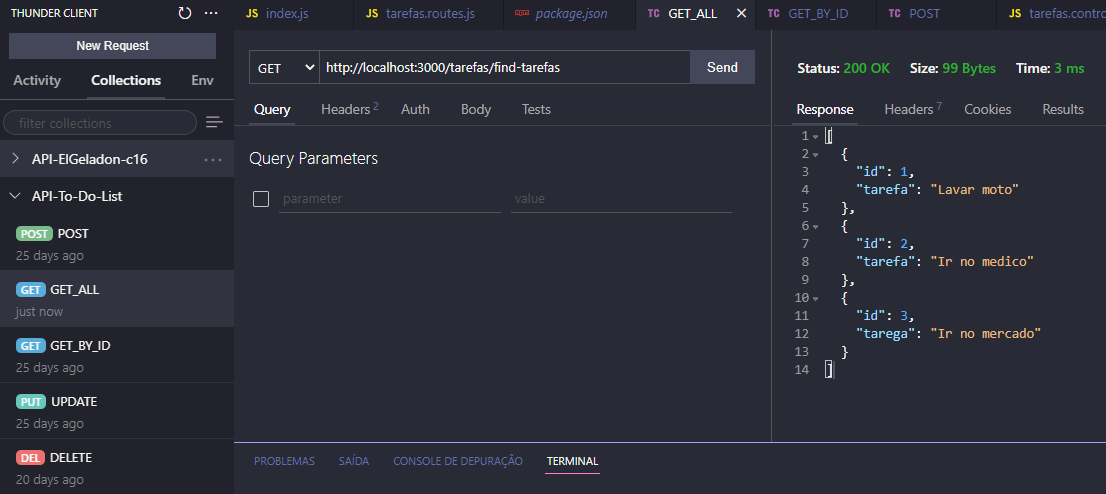Click the New Request button

[113, 46]
